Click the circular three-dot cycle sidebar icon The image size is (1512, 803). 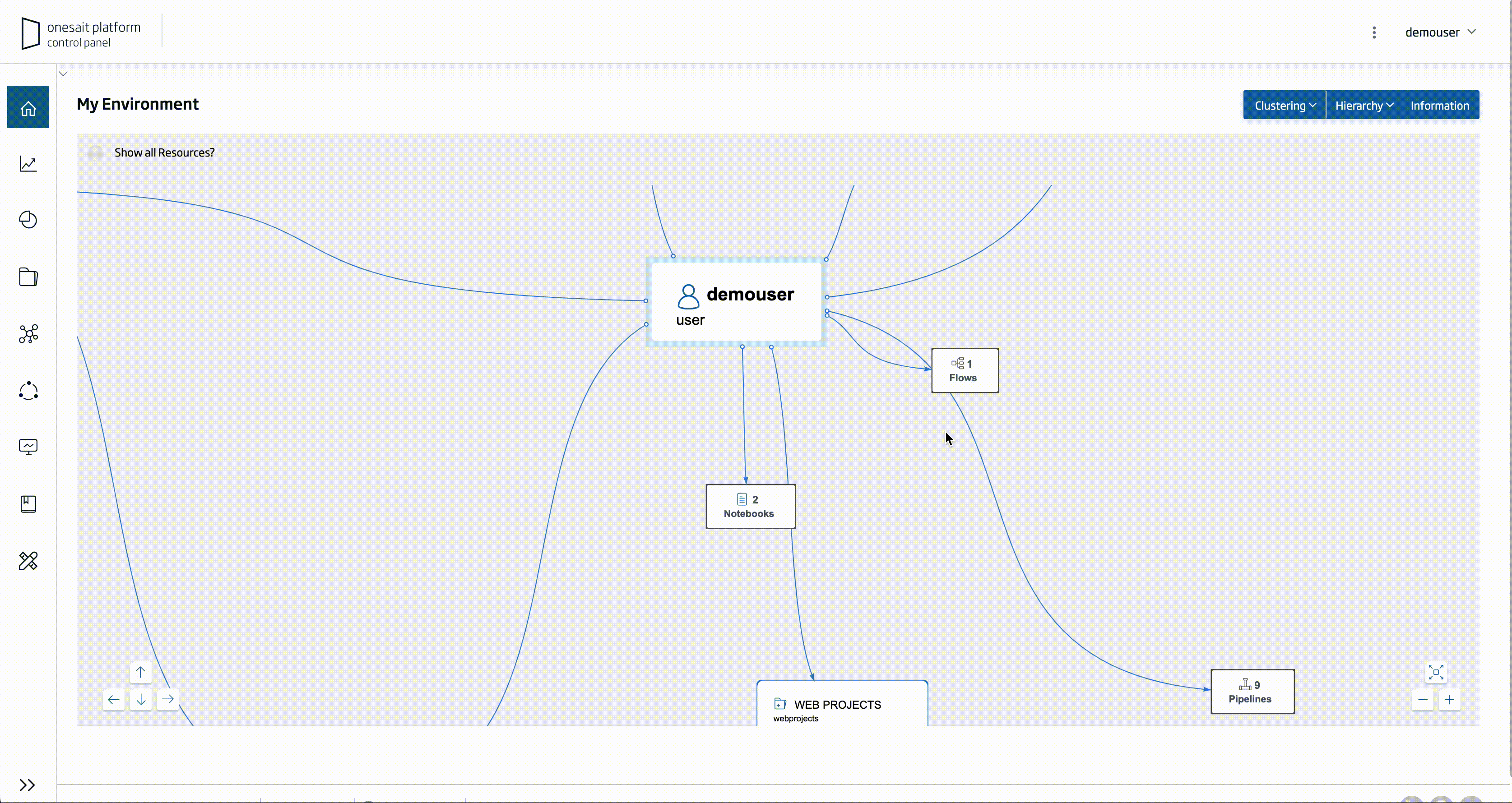(x=28, y=391)
